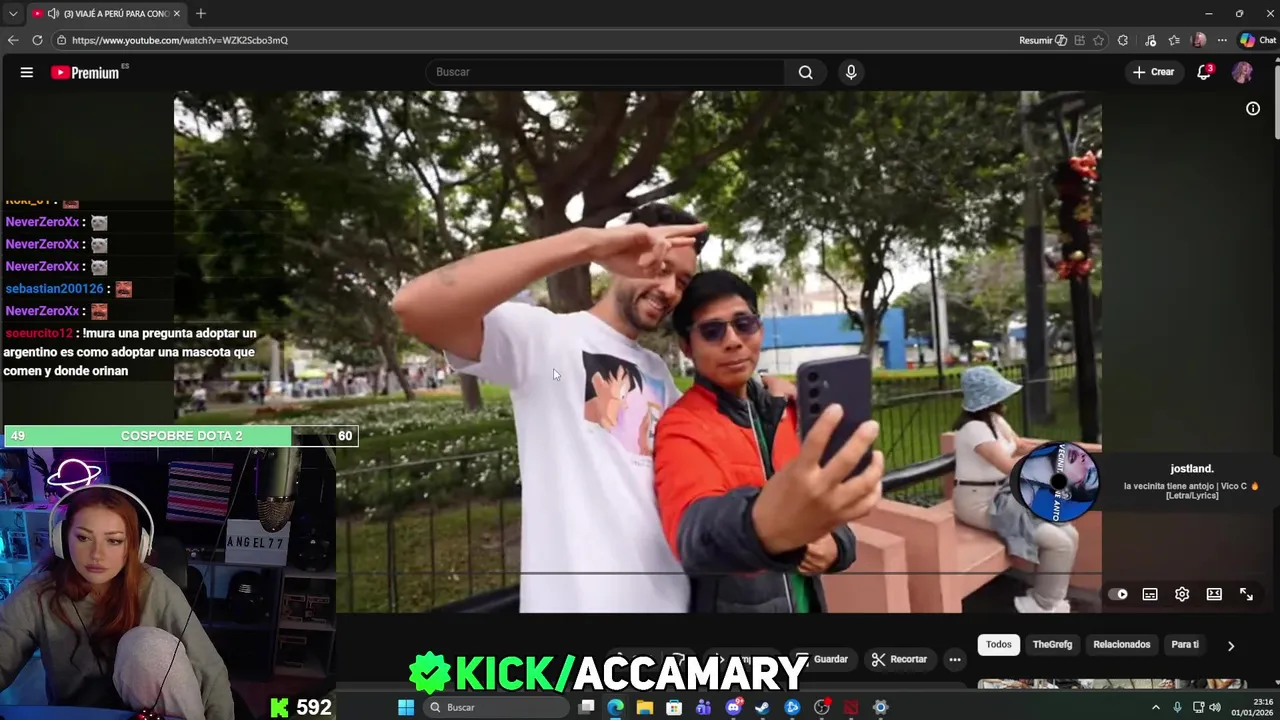
Task: Click the YouTube search magnifier button
Action: [x=805, y=72]
